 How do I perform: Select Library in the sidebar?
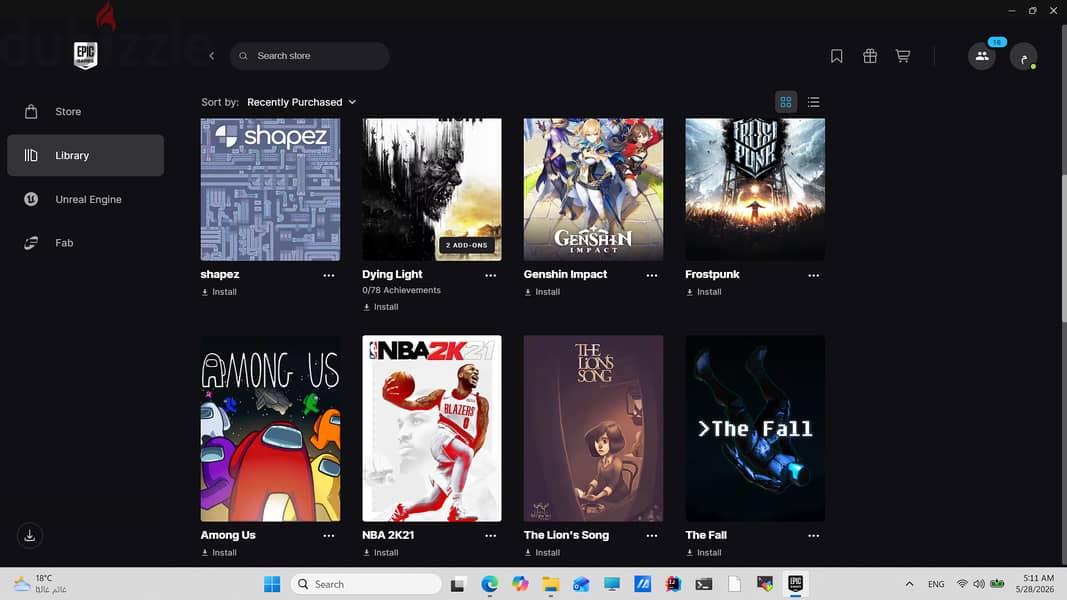click(x=85, y=155)
